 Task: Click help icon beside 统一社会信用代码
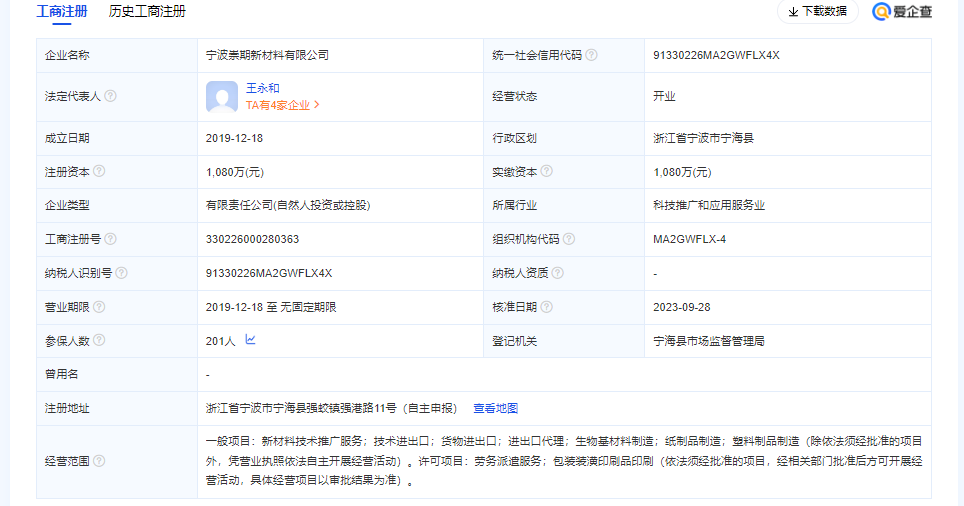pos(591,55)
